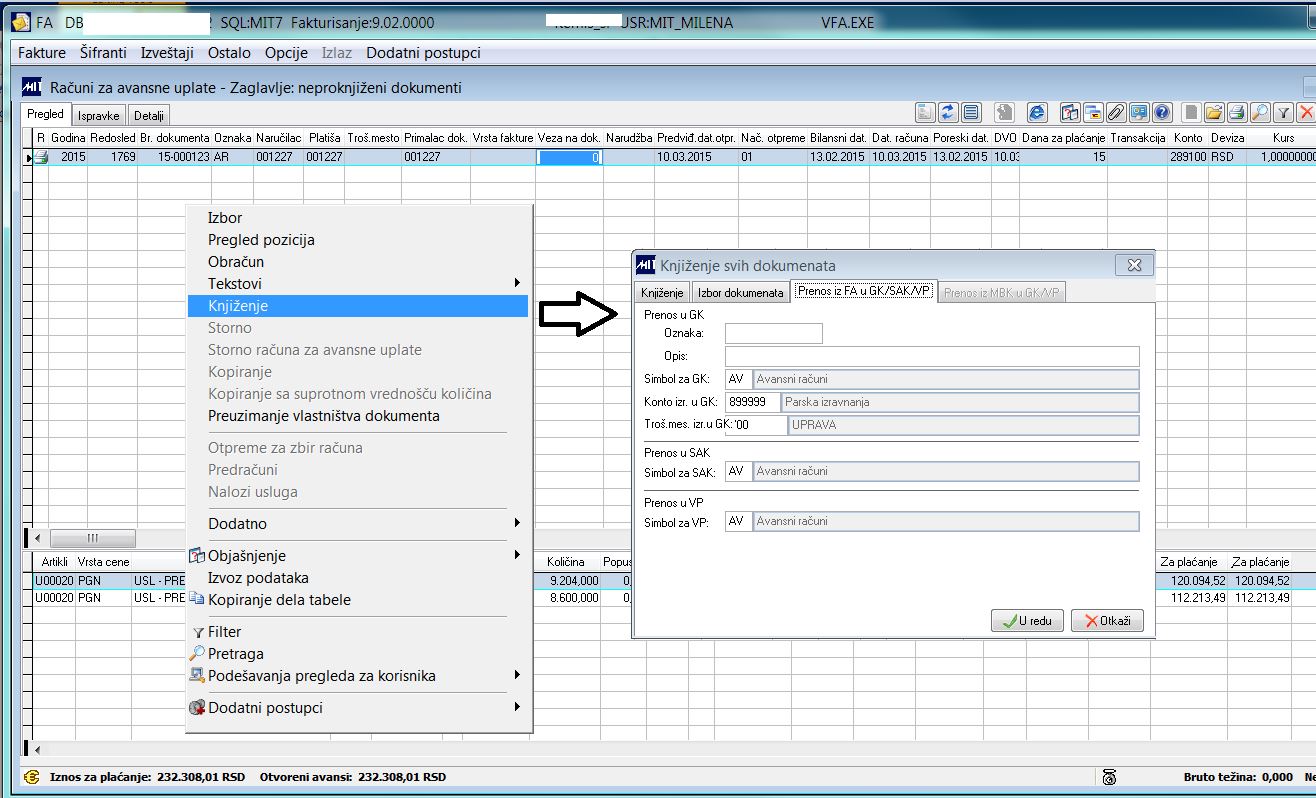Expand Podešavanja pregleda za korisnika submenu
The height and width of the screenshot is (798, 1316).
360,676
